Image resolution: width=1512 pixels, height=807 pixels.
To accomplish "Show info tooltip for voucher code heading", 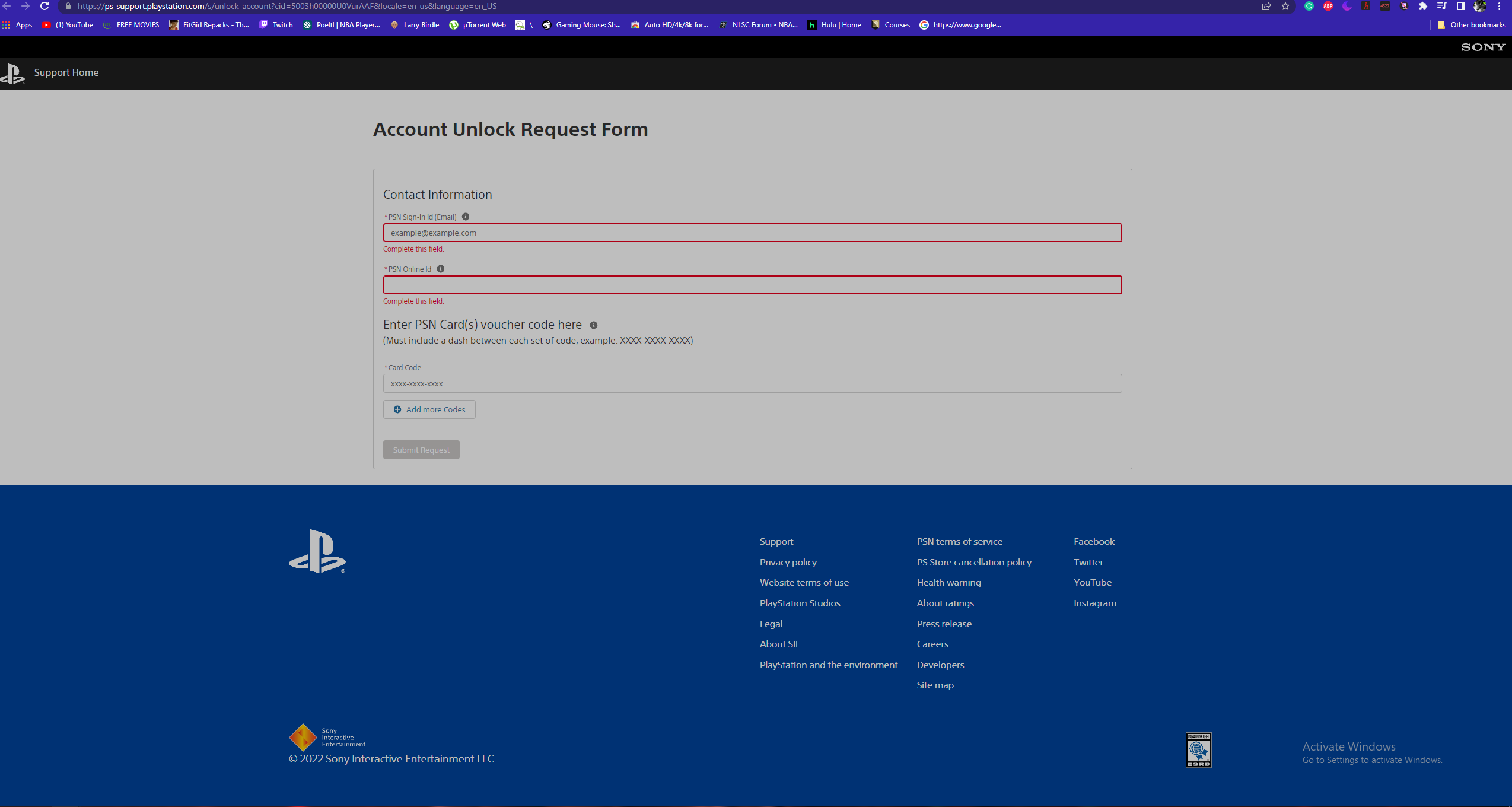I will [594, 325].
